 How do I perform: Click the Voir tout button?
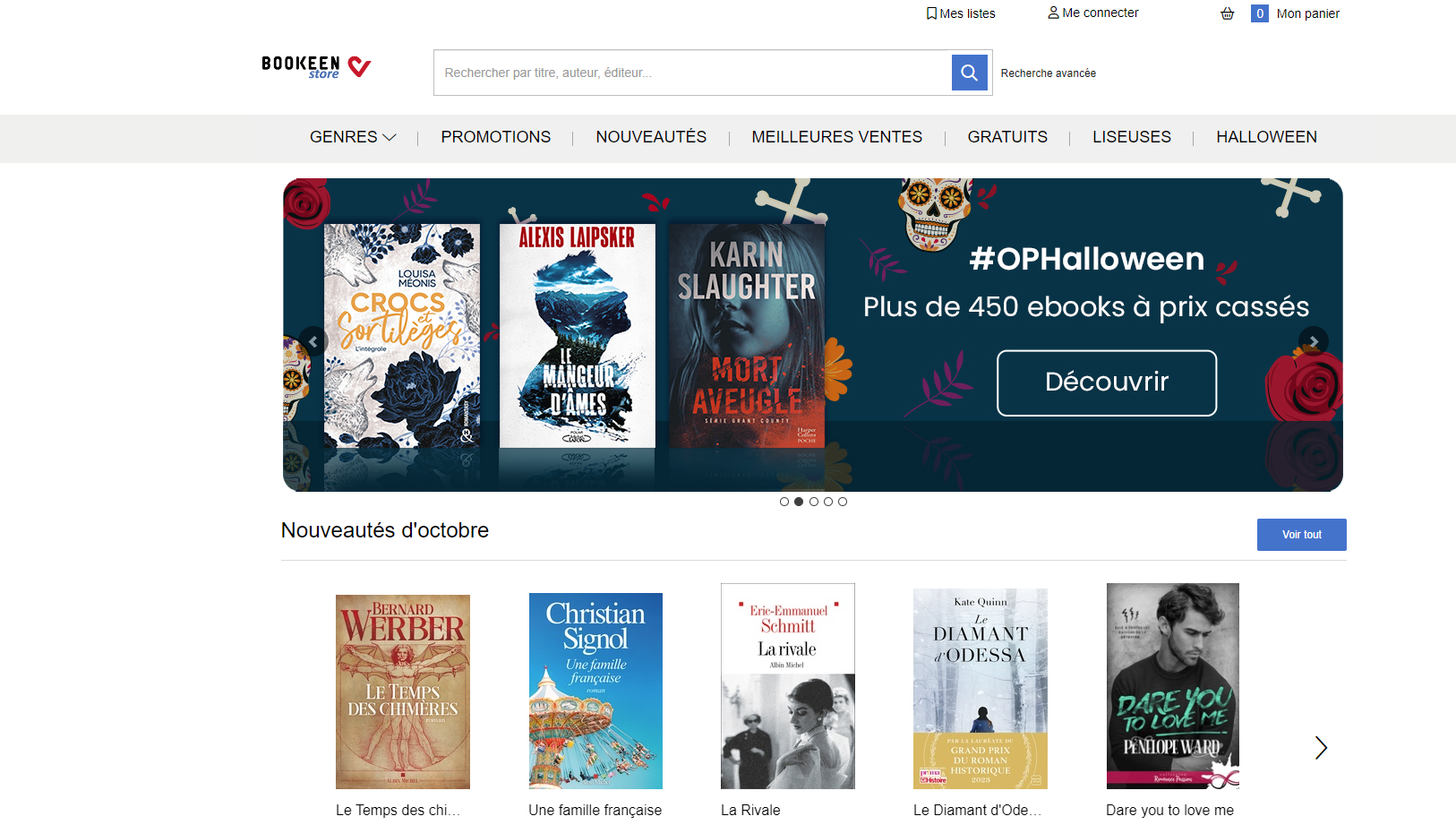click(x=1301, y=535)
